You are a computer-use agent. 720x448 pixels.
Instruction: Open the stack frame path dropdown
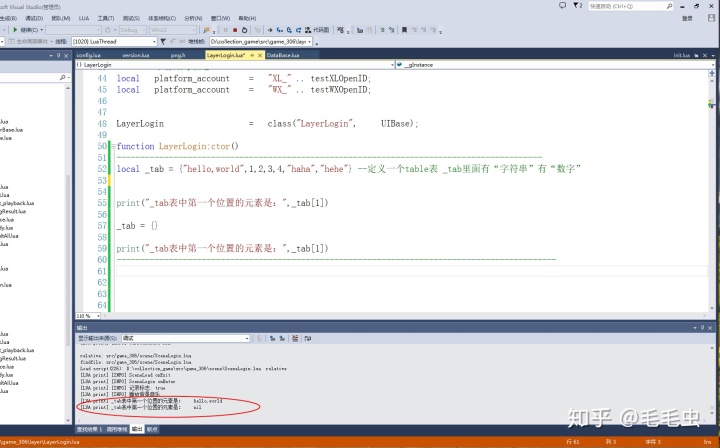[x=309, y=42]
